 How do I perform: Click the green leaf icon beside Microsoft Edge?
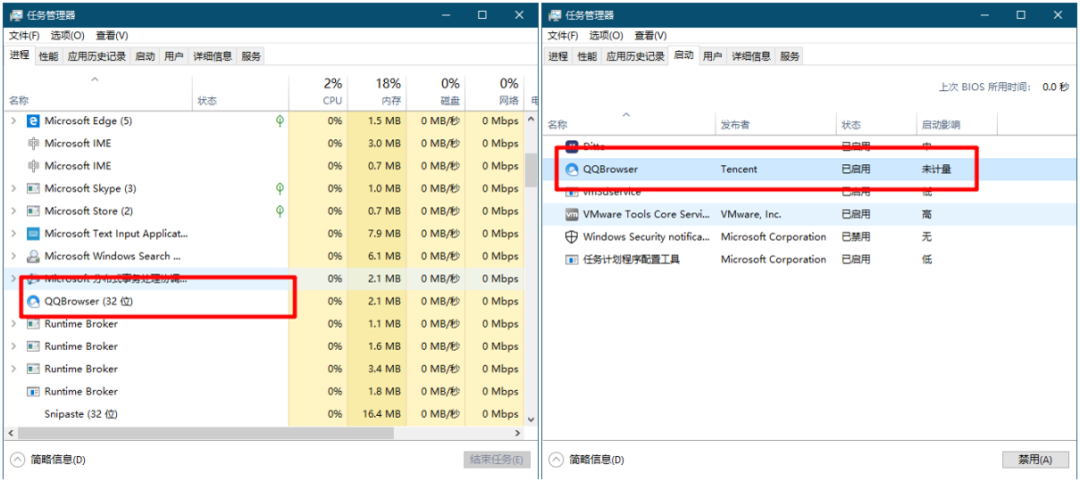(x=280, y=121)
